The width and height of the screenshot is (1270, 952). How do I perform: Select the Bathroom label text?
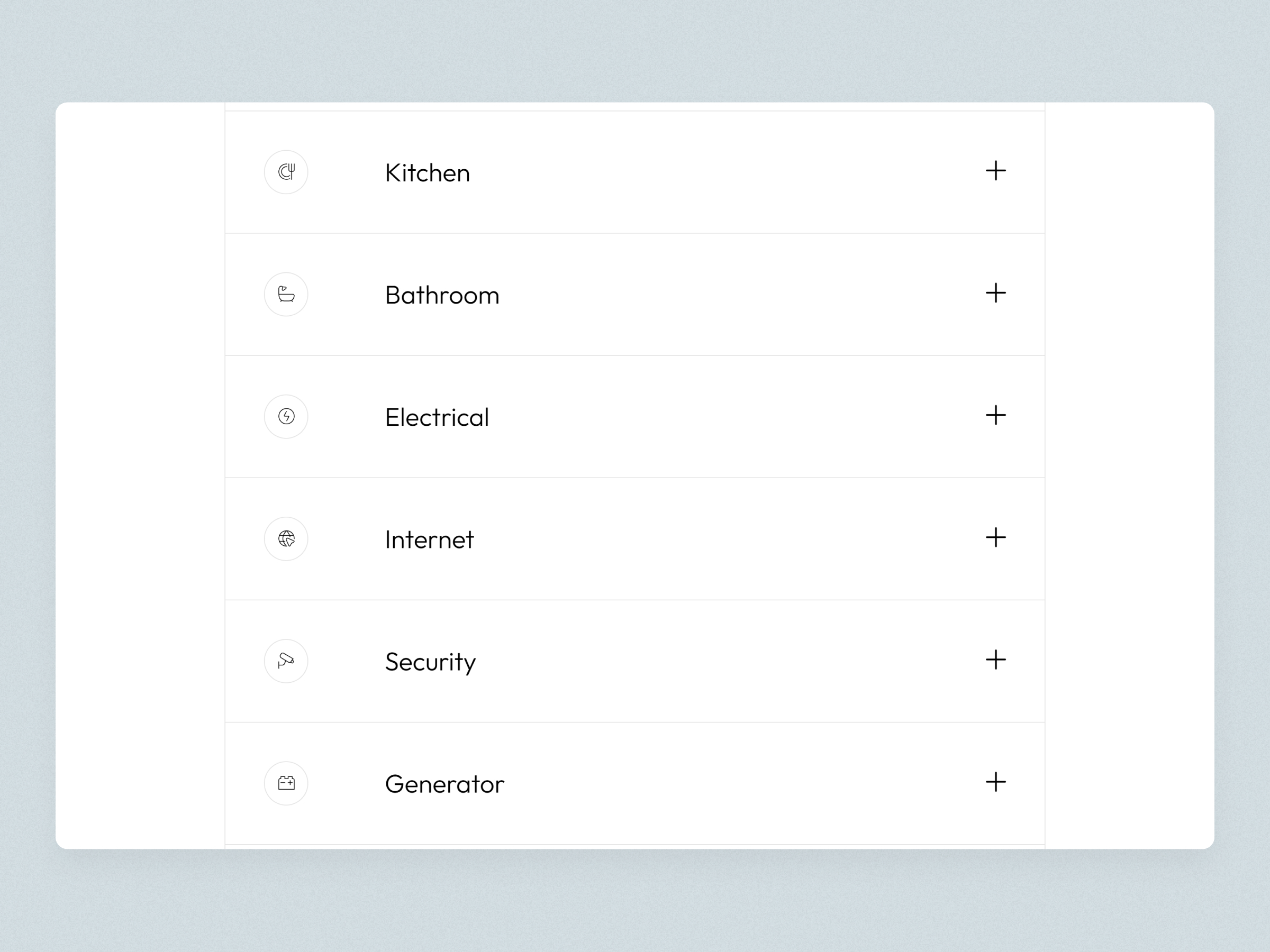[x=442, y=296]
